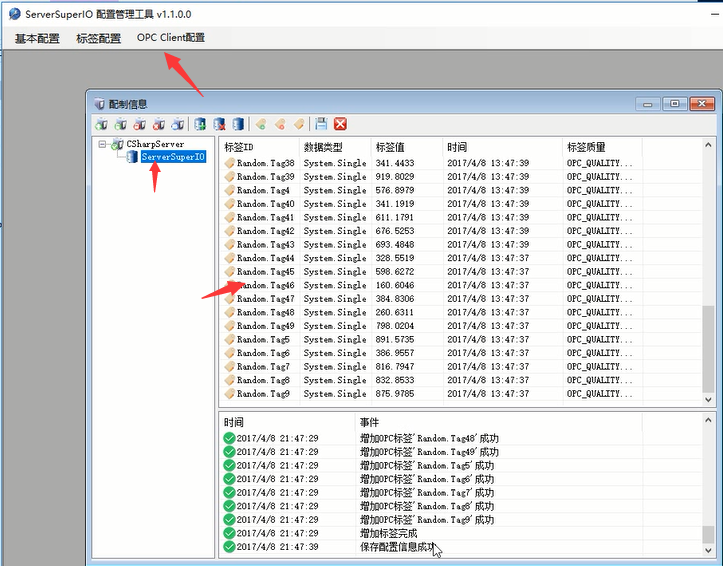Image resolution: width=723 pixels, height=566 pixels.
Task: Minimize the 配制信息 child window
Action: click(x=648, y=104)
